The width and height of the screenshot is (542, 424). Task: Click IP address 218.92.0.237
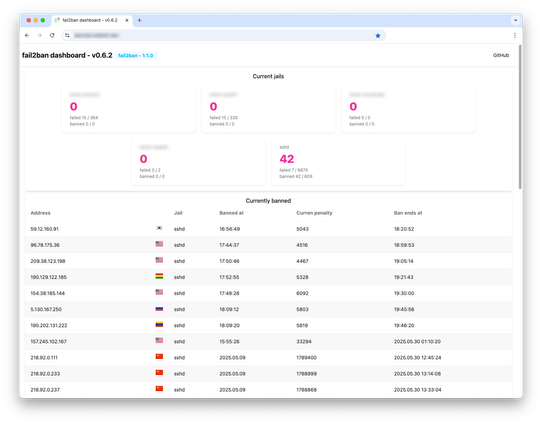tap(45, 390)
